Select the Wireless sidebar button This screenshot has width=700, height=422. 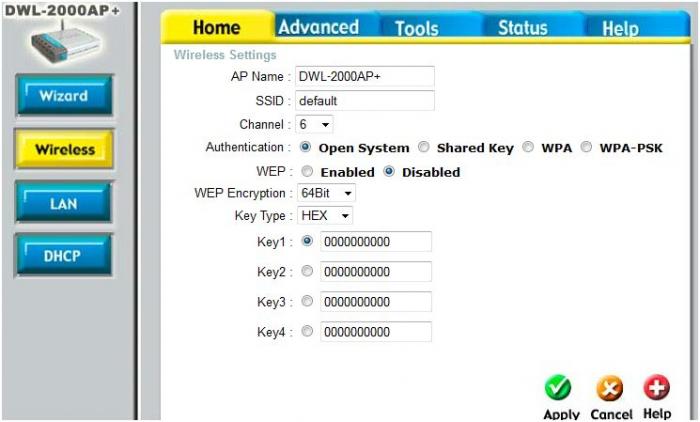pos(65,149)
